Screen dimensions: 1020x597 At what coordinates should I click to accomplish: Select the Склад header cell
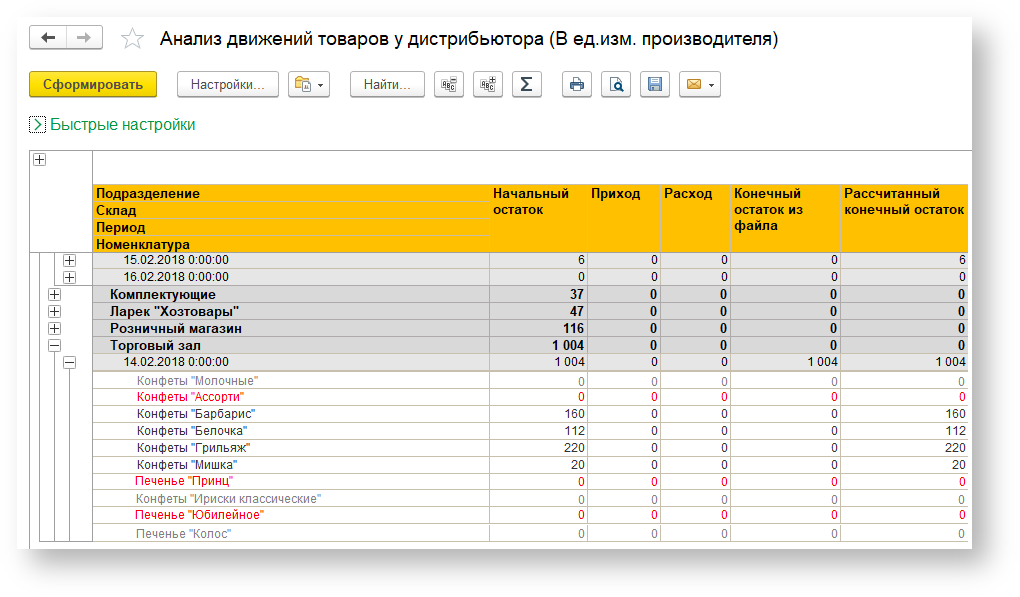click(291, 211)
